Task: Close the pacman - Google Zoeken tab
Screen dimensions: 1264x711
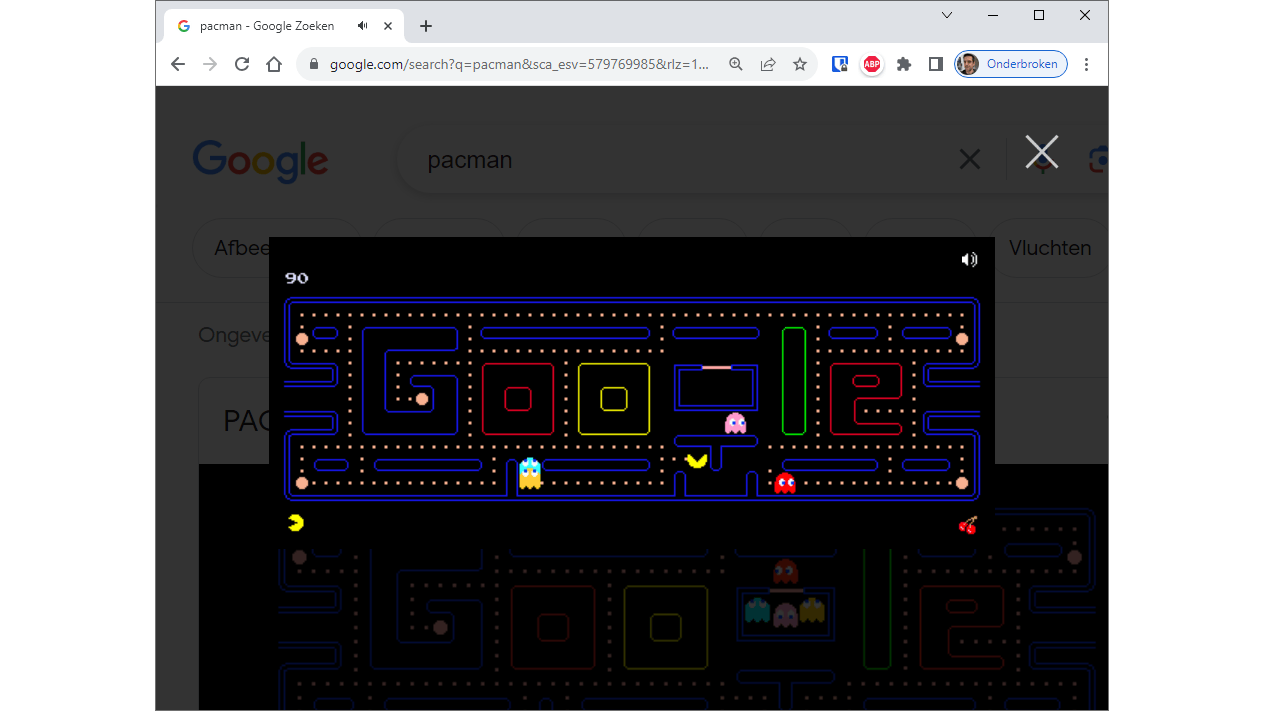Action: coord(388,26)
